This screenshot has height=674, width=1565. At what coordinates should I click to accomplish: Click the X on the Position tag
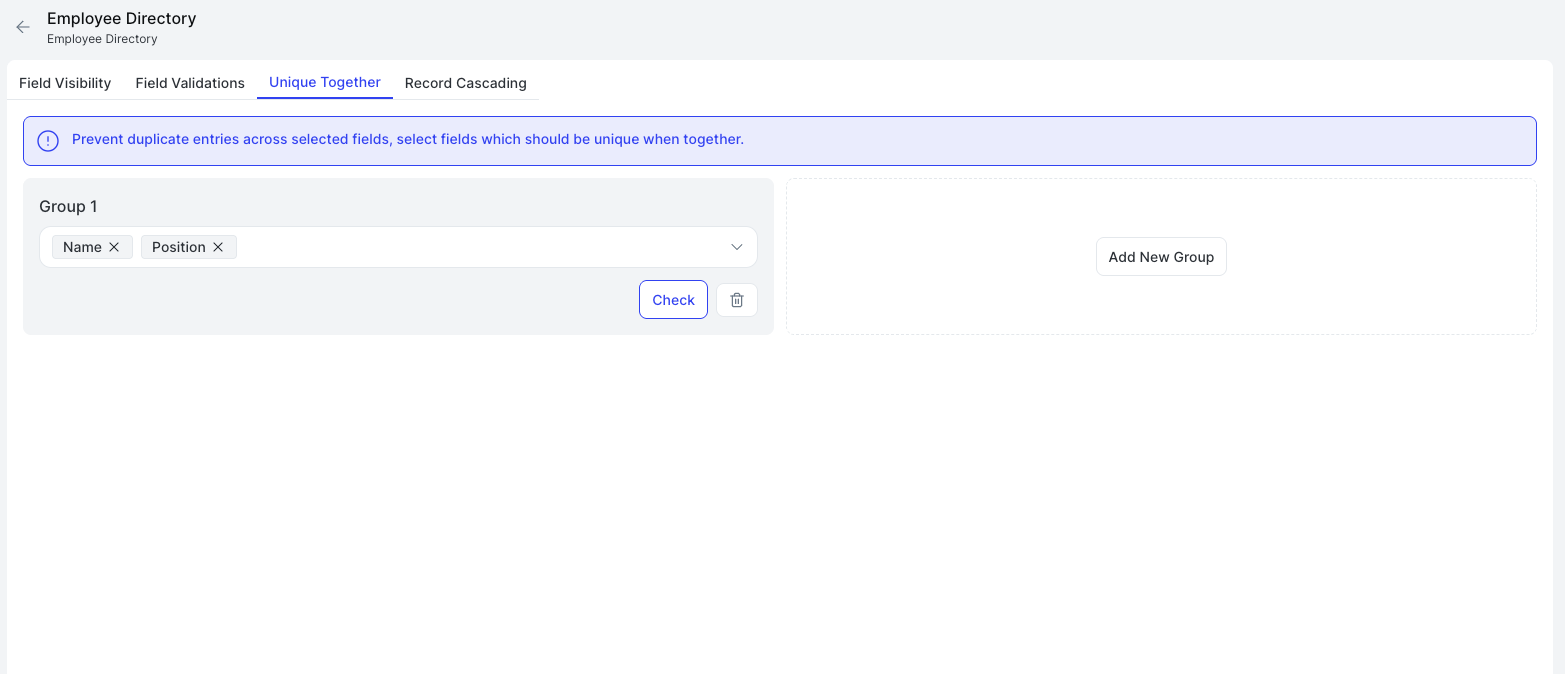point(218,246)
